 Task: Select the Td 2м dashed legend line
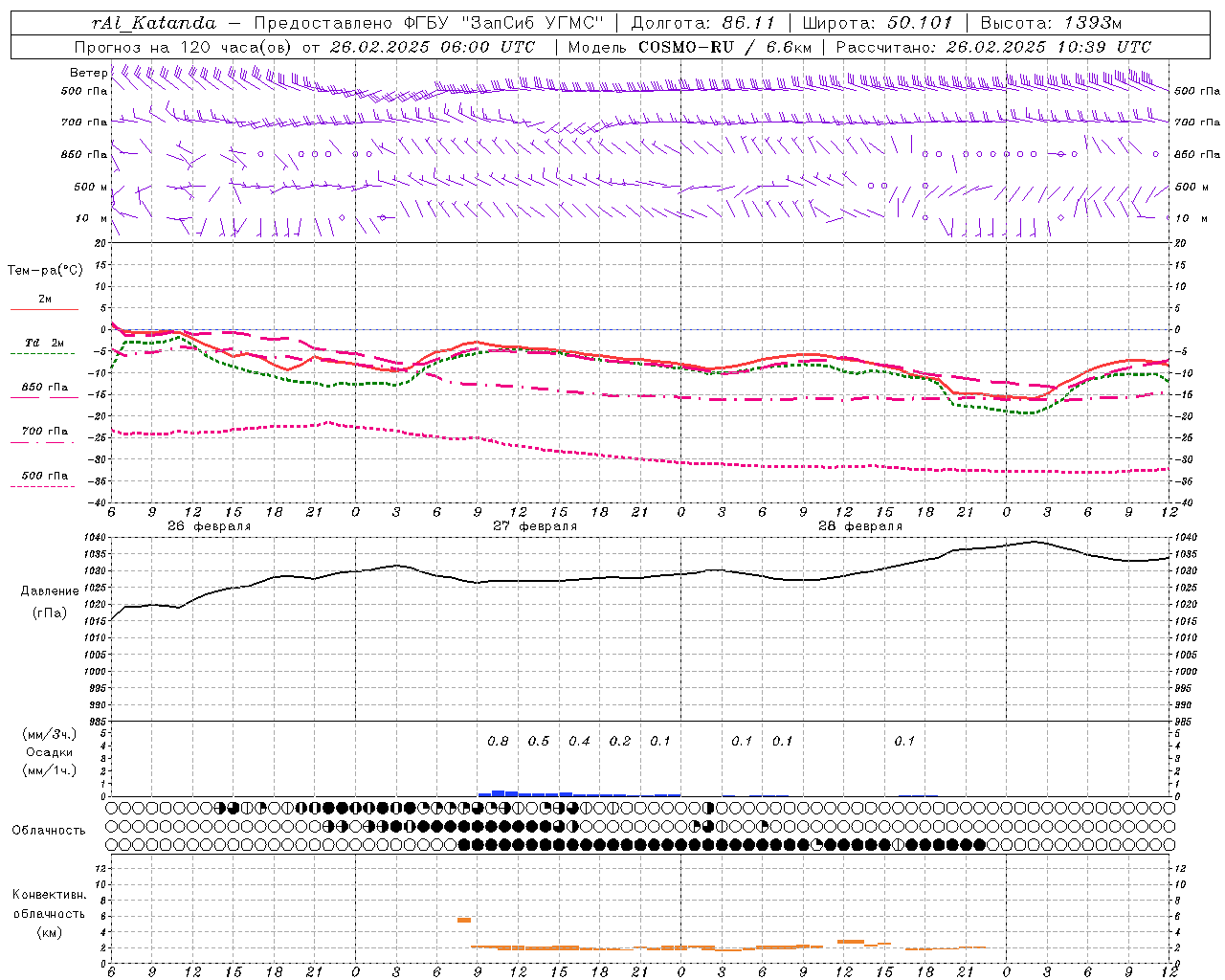(44, 353)
